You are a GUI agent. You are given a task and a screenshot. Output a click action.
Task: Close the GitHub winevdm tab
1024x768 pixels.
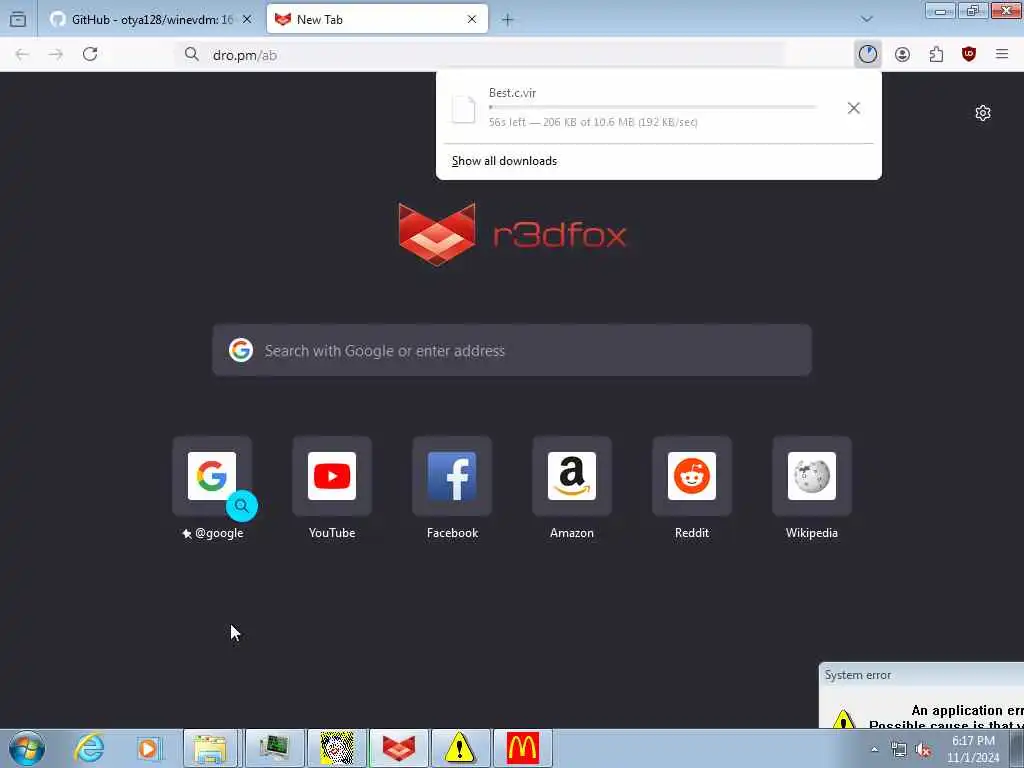coord(247,20)
